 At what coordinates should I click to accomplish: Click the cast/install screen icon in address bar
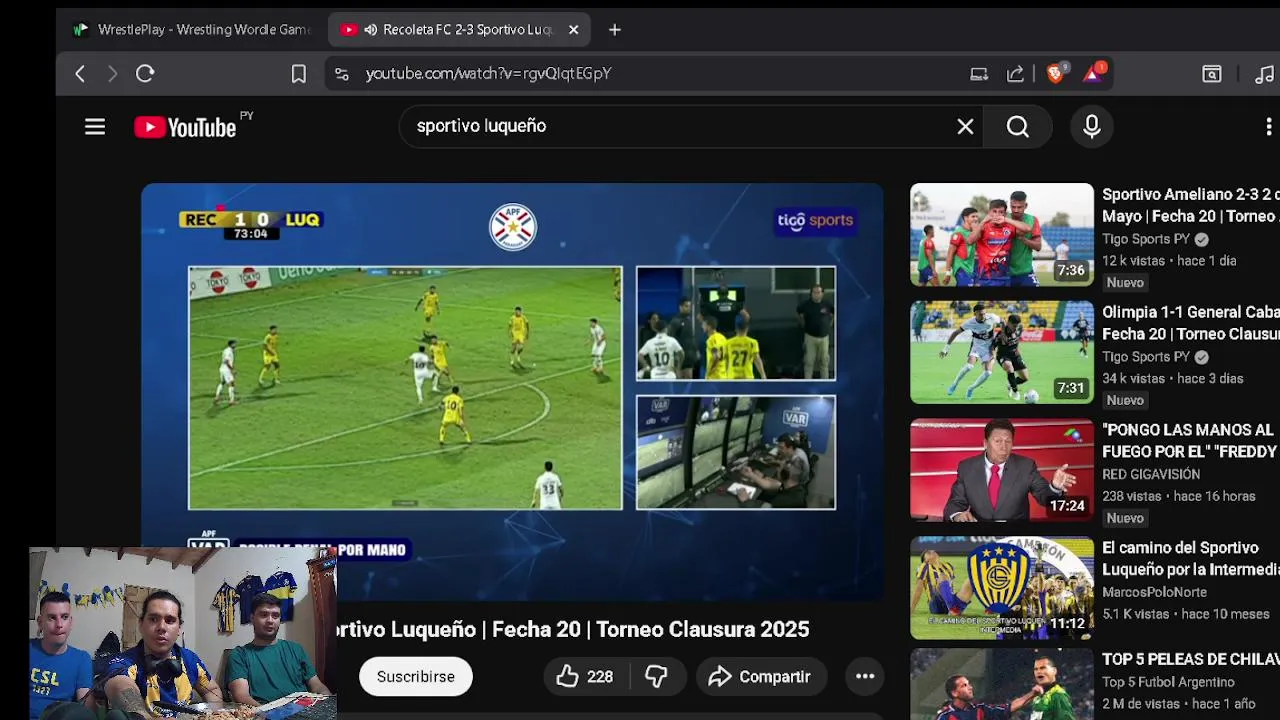tap(979, 74)
